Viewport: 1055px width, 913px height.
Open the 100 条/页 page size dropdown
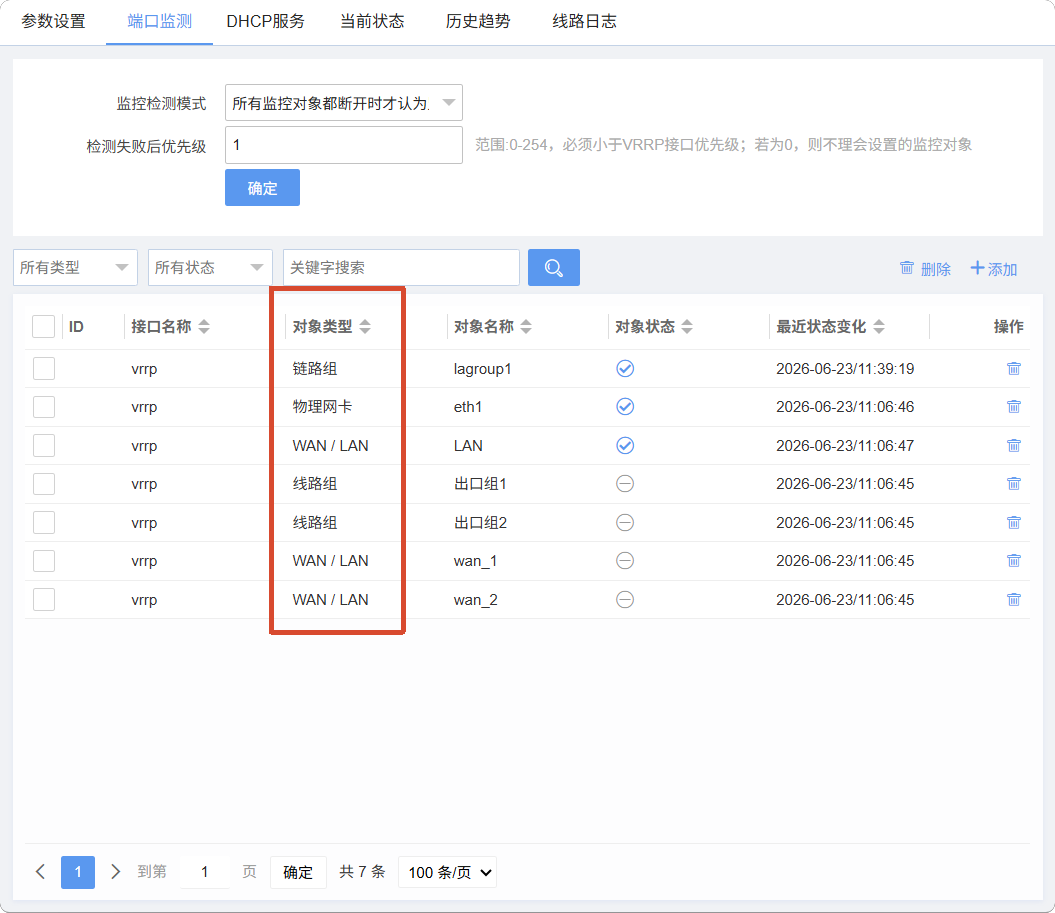pyautogui.click(x=447, y=873)
